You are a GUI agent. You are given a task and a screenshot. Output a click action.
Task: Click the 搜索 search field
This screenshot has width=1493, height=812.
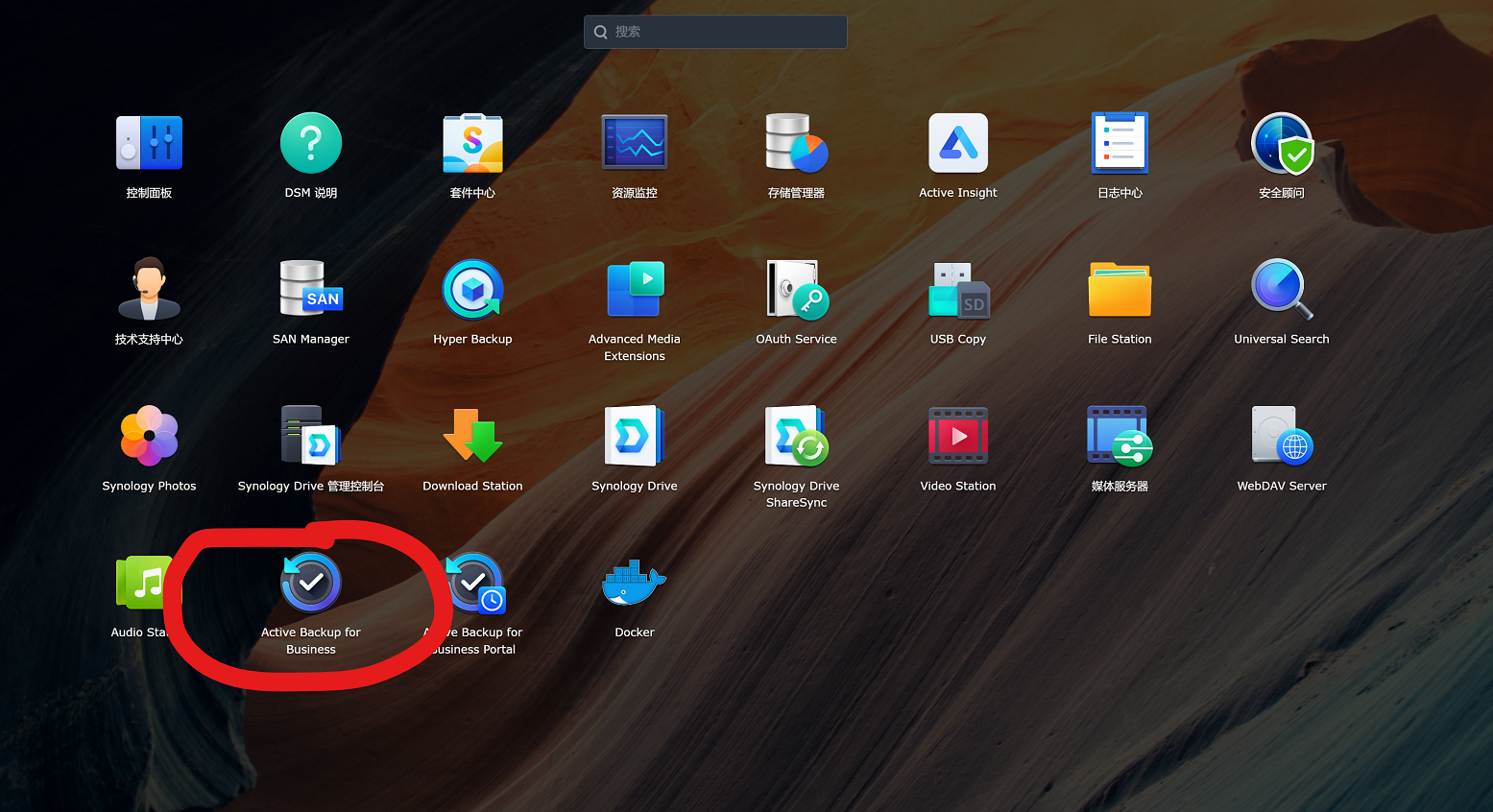pos(715,32)
